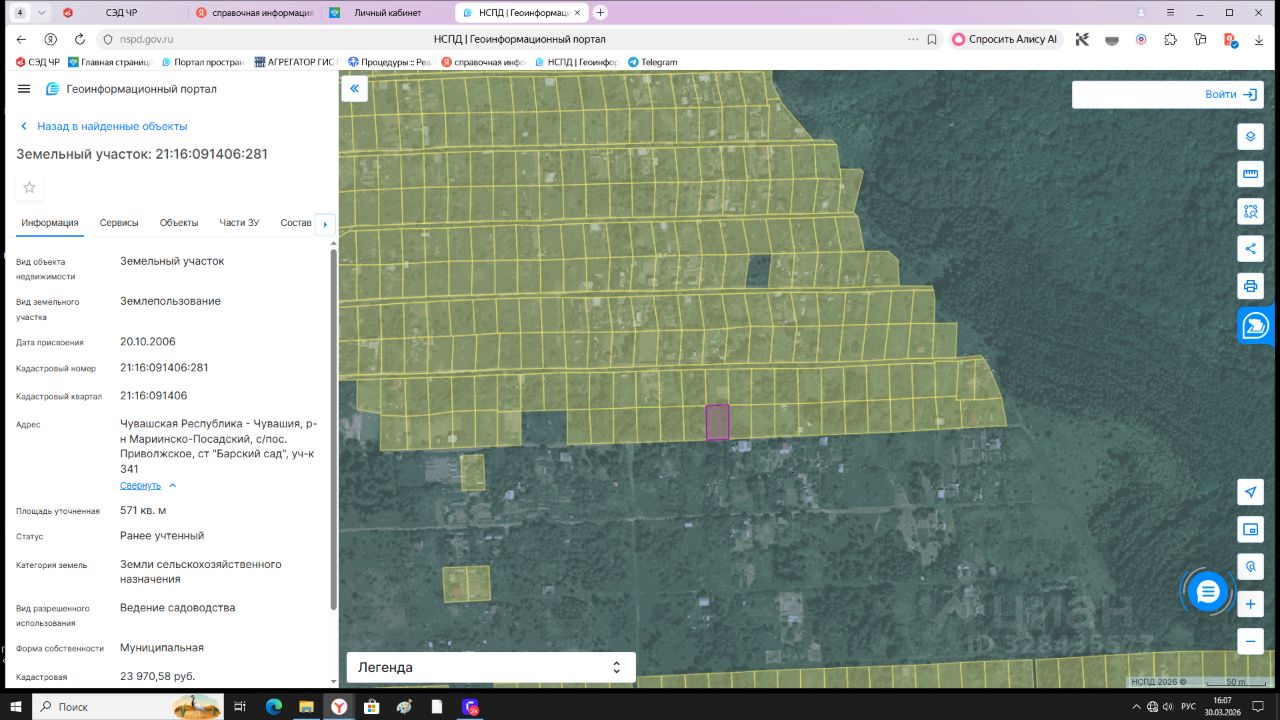The height and width of the screenshot is (720, 1280).
Task: Click the Войти login button
Action: (x=1230, y=95)
